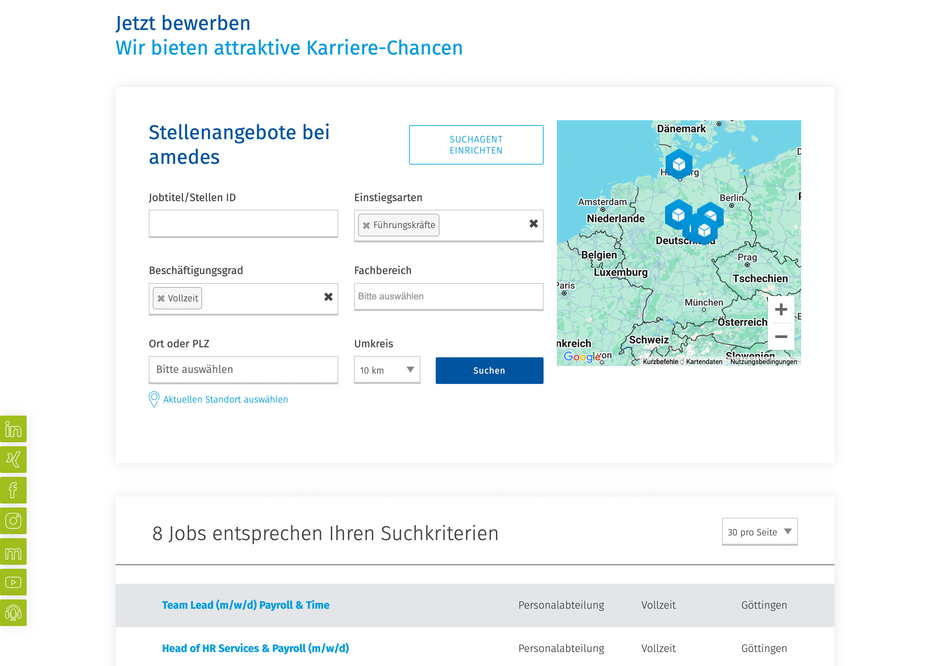Remove the Führungskräfte filter tag
Image resolution: width=950 pixels, height=666 pixels.
click(x=366, y=225)
